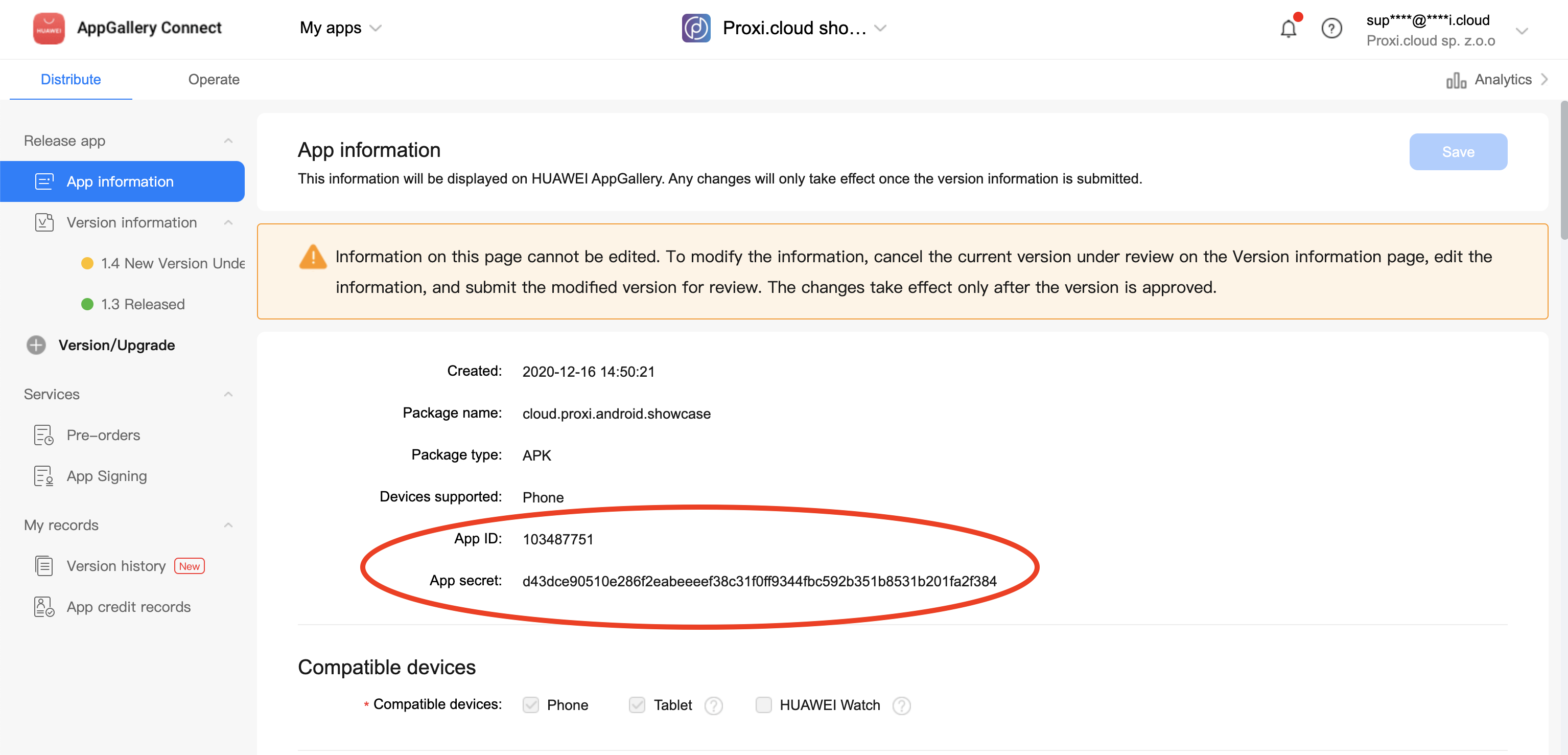
Task: Select the package type APK value
Action: [536, 455]
